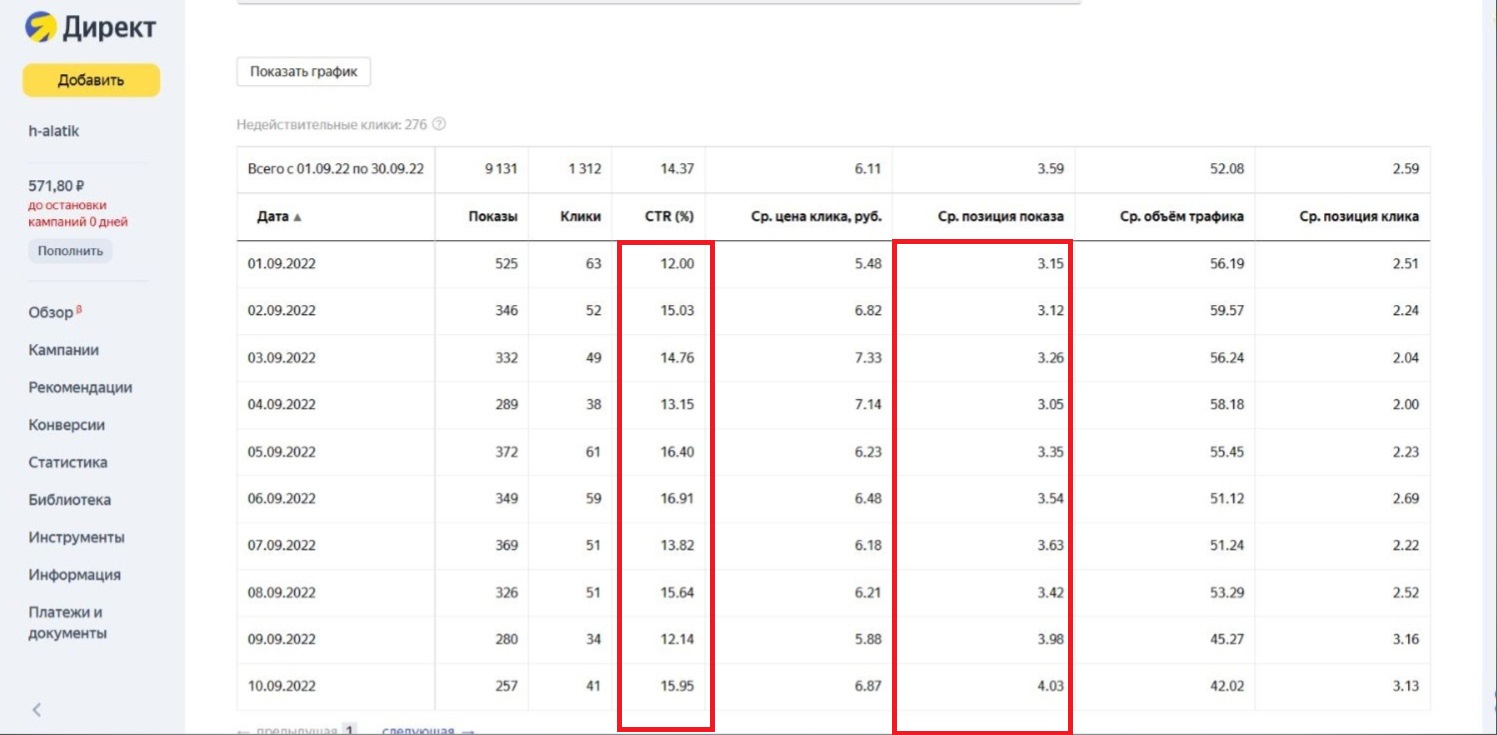Open Платежи и документы
1497x735 pixels.
(x=68, y=622)
